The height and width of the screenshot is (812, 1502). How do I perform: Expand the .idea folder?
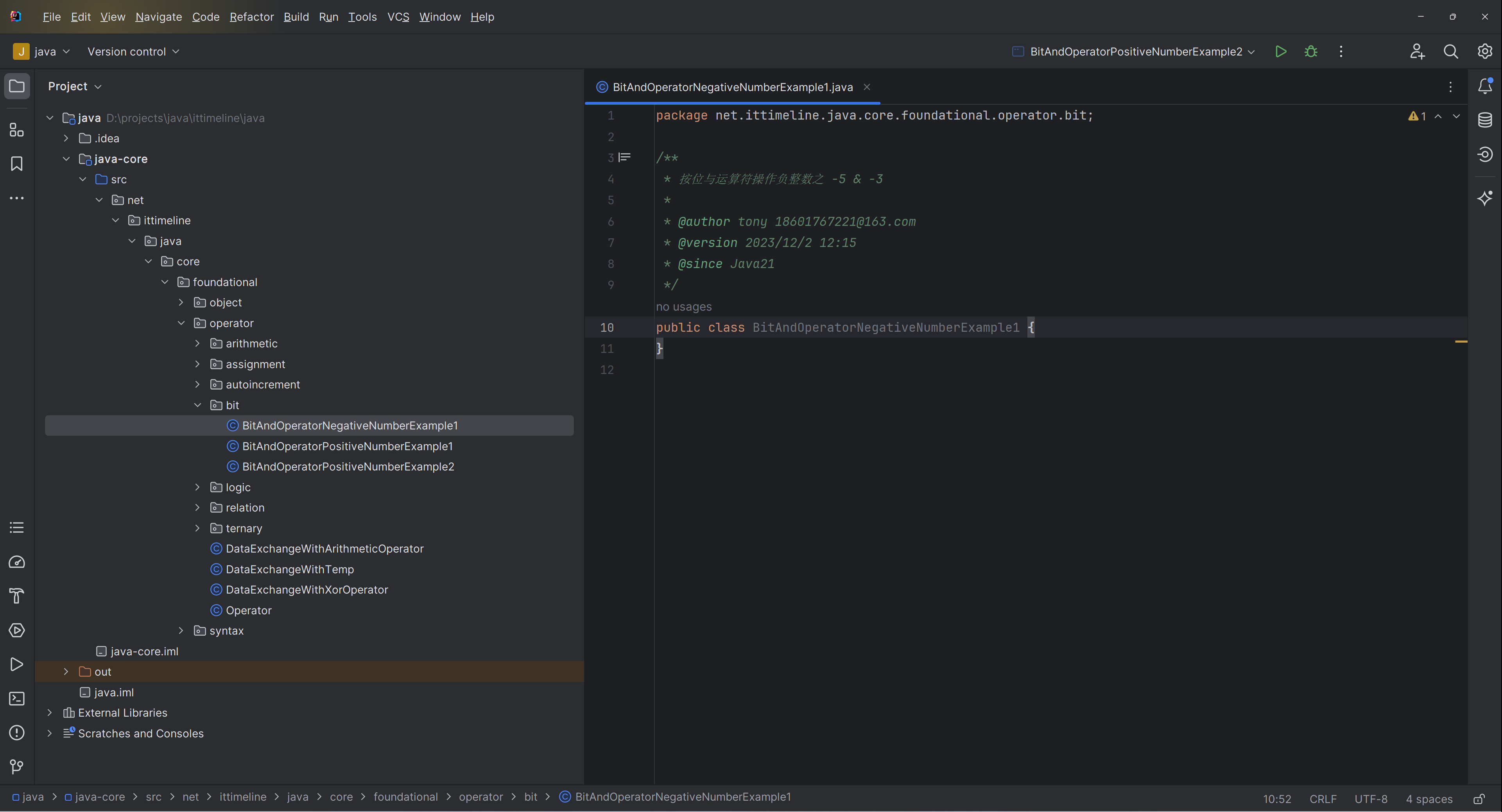click(66, 138)
